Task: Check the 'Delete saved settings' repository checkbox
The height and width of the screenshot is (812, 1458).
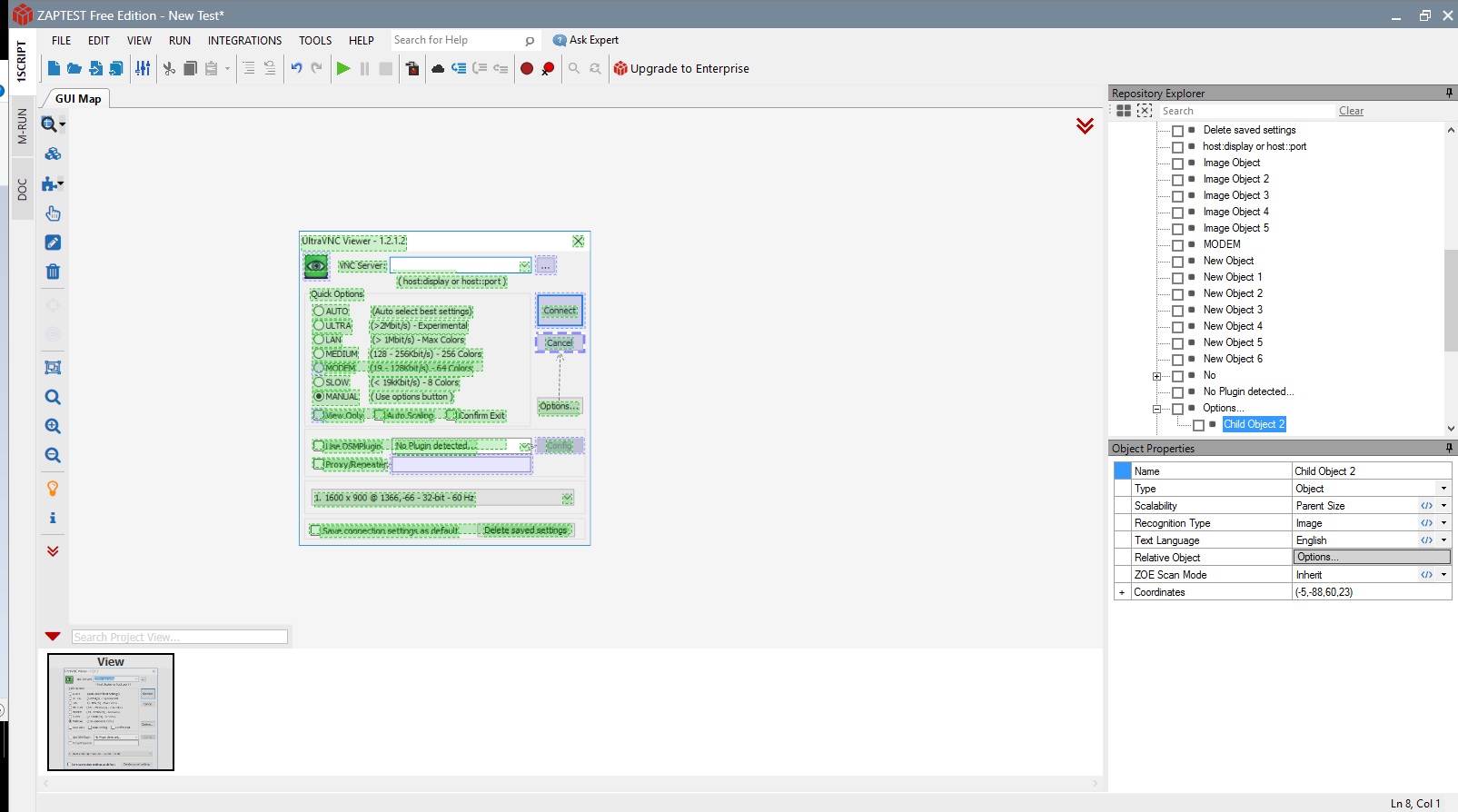Action: pos(1177,131)
